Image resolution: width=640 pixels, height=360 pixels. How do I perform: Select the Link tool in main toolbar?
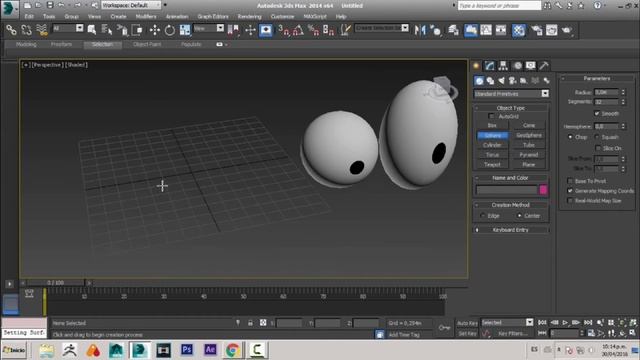[x=11, y=30]
